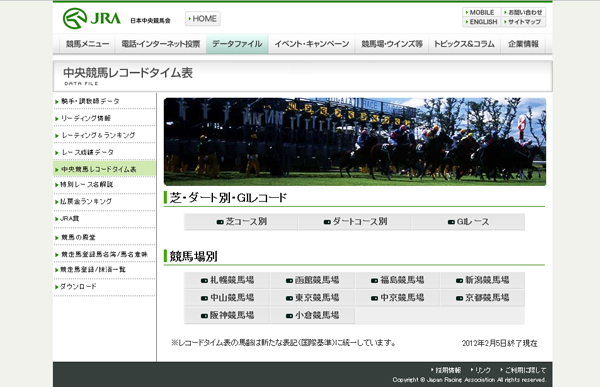The image size is (600, 387).
Task: Open the MOBILE site link
Action: [481, 12]
